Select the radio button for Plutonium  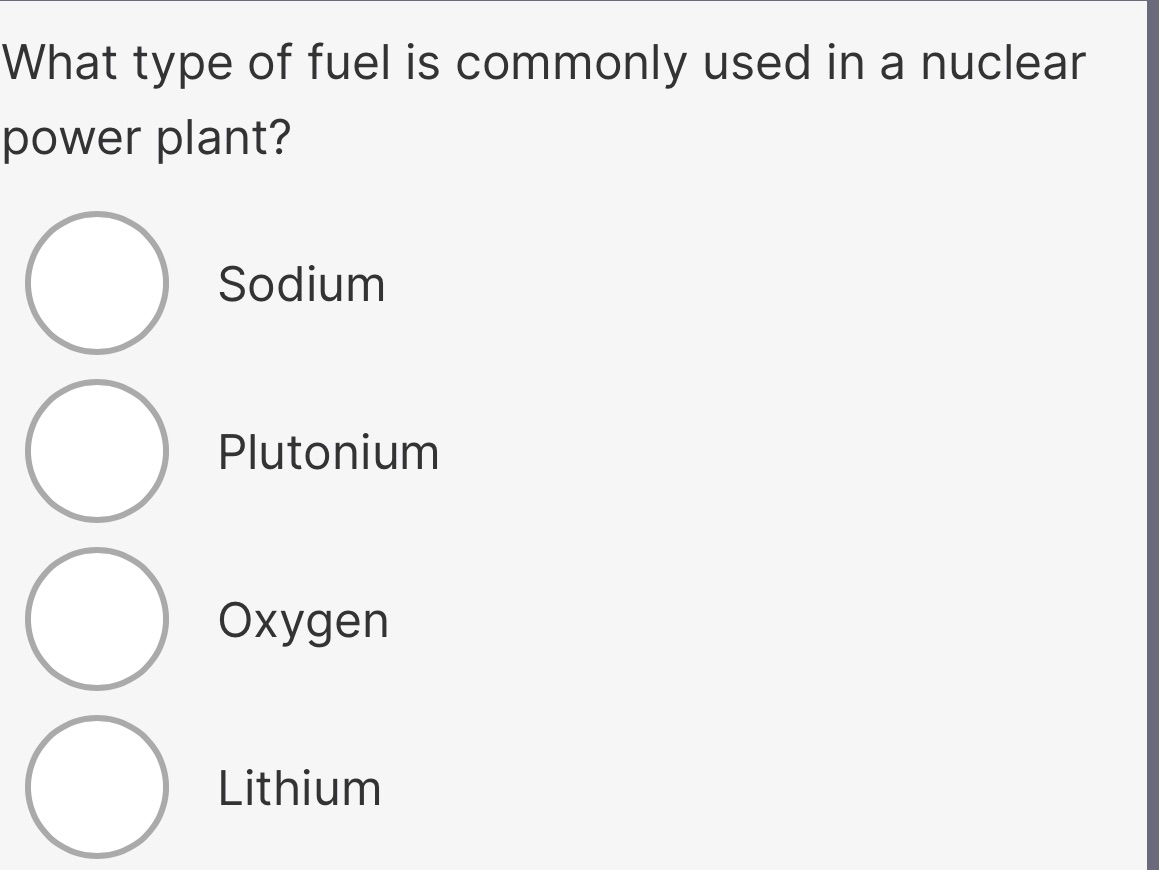pyautogui.click(x=97, y=451)
